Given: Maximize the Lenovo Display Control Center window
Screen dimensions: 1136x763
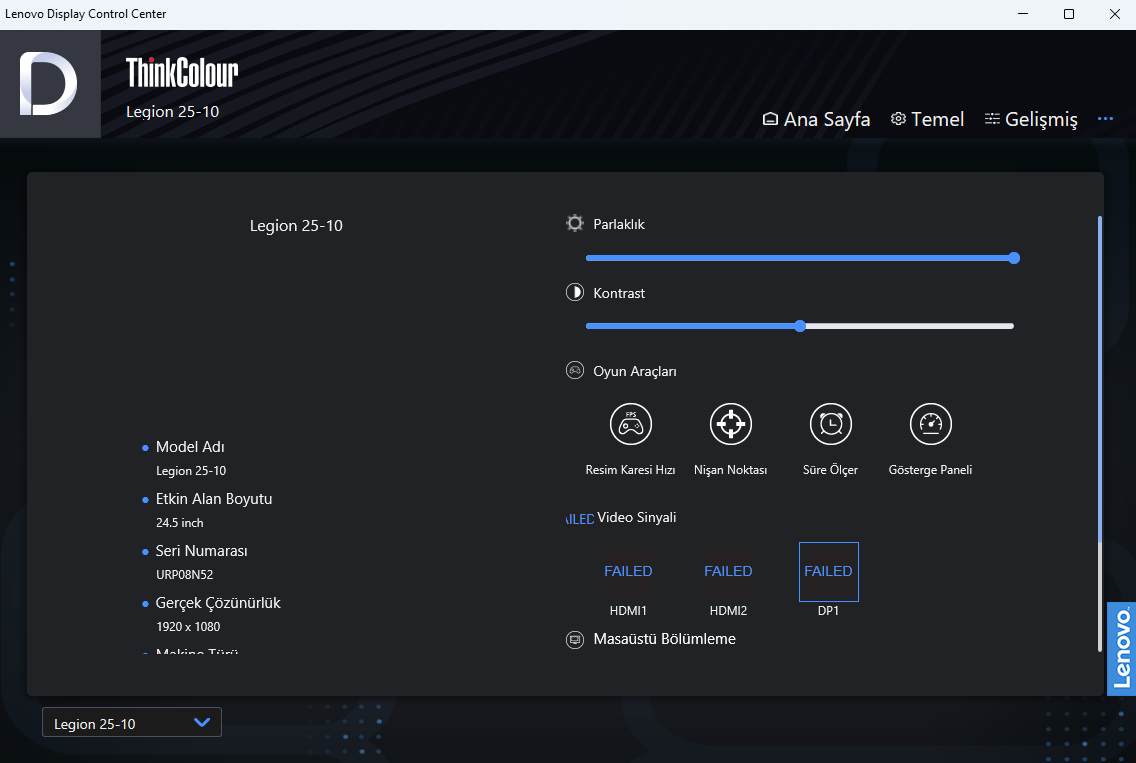Looking at the screenshot, I should [x=1069, y=14].
